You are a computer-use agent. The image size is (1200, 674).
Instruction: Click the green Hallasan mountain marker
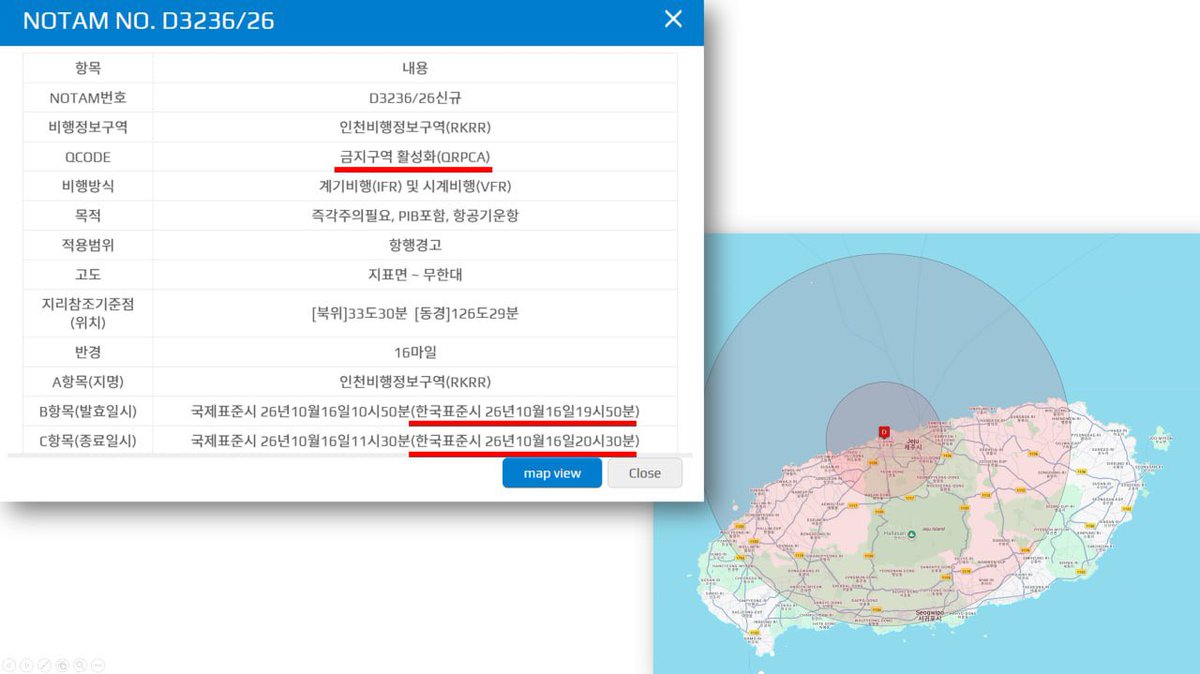click(911, 534)
